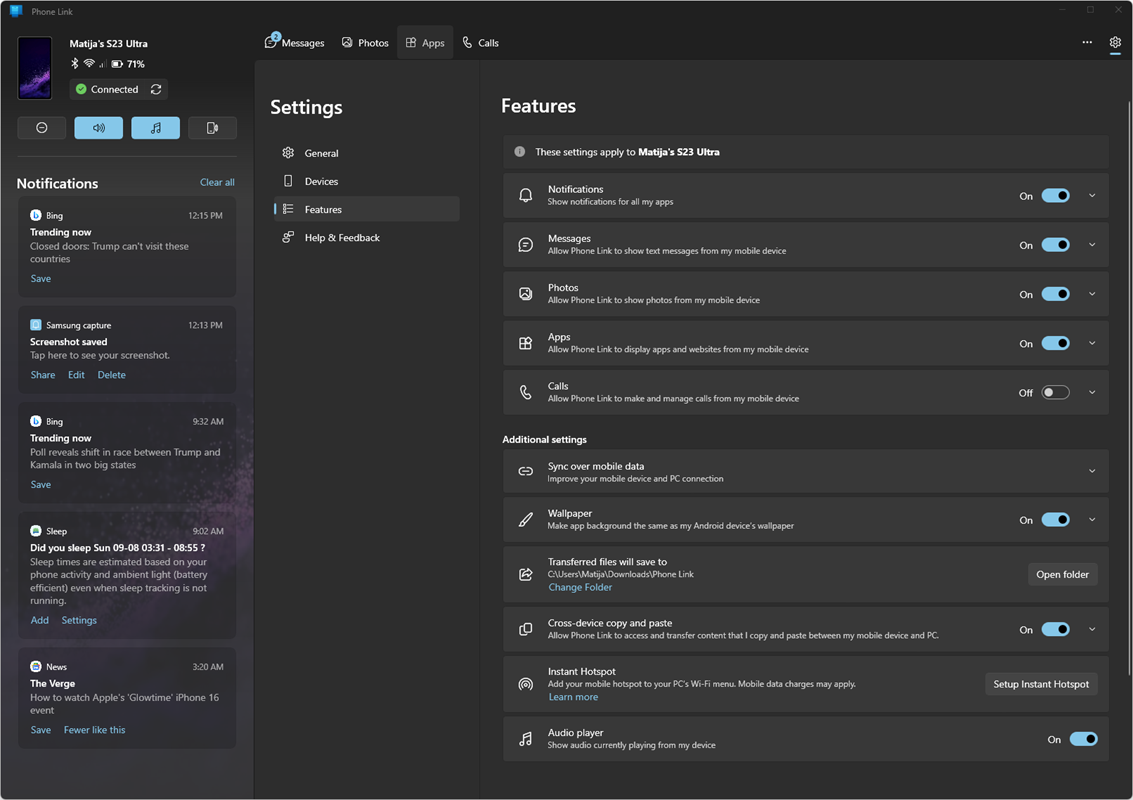Turn off the Photos toggle

[x=1056, y=294]
